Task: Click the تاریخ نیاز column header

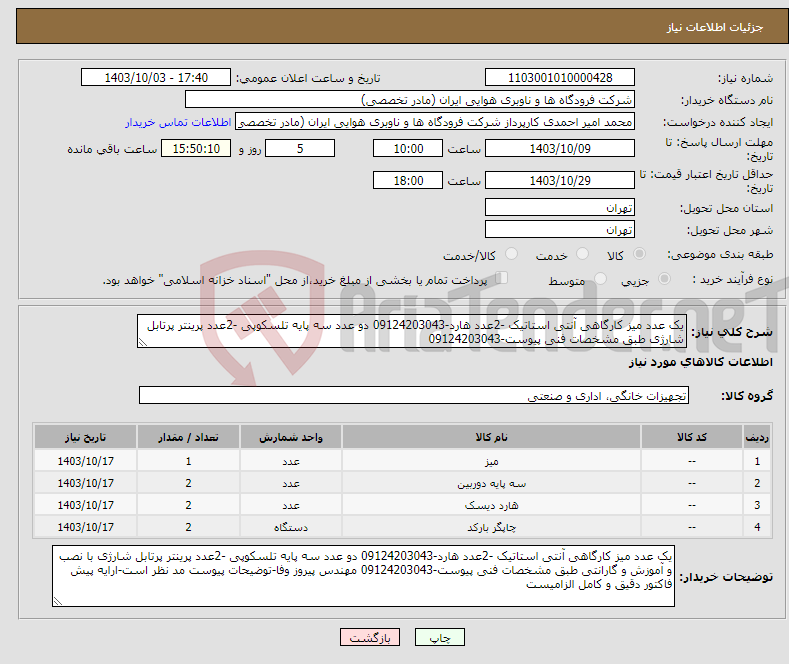Action: [86, 437]
